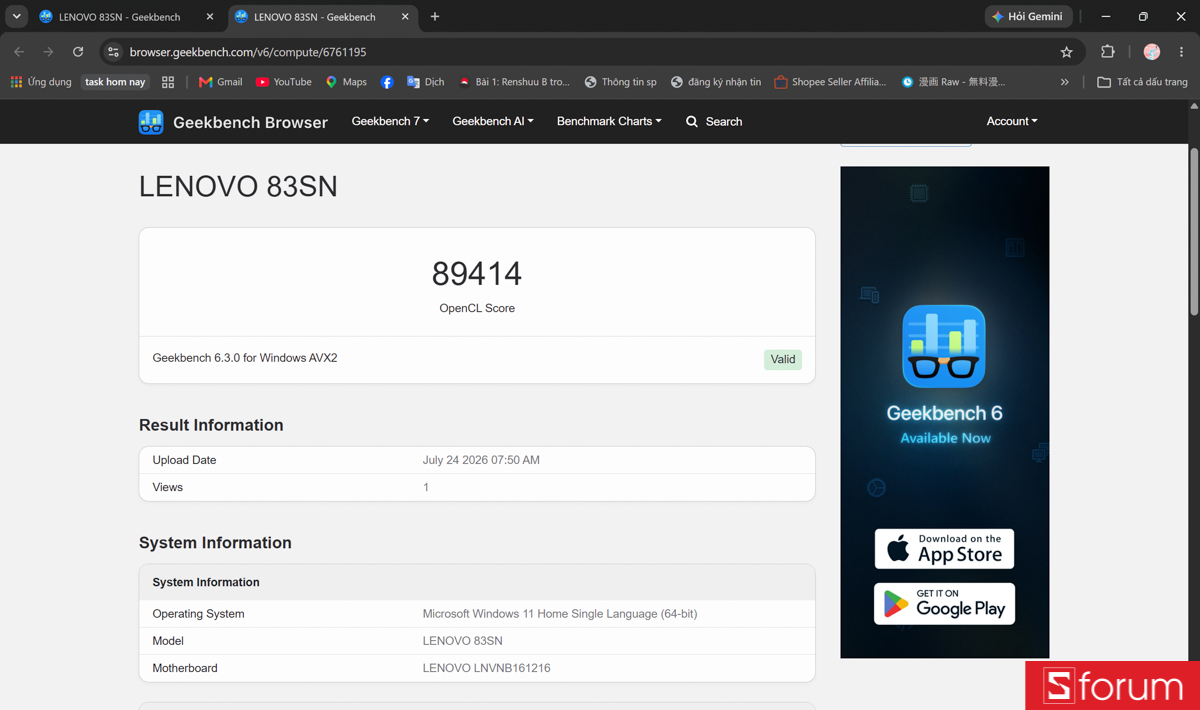This screenshot has height=710, width=1200.
Task: Expand the Geekbench 7 dropdown menu
Action: (390, 121)
